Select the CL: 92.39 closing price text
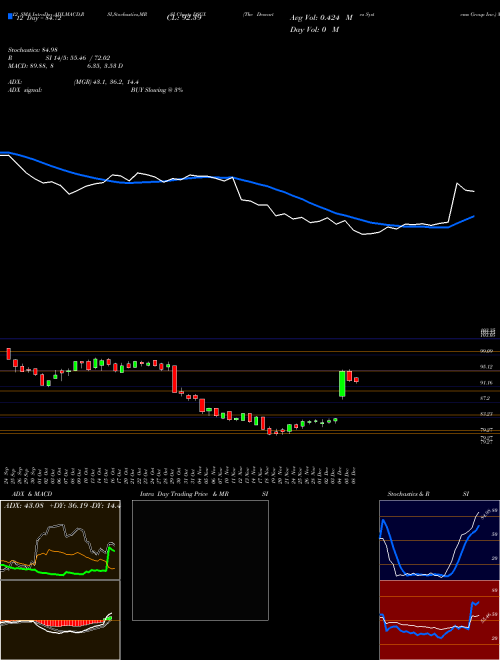Image resolution: width=500 pixels, height=660 pixels. tap(184, 18)
